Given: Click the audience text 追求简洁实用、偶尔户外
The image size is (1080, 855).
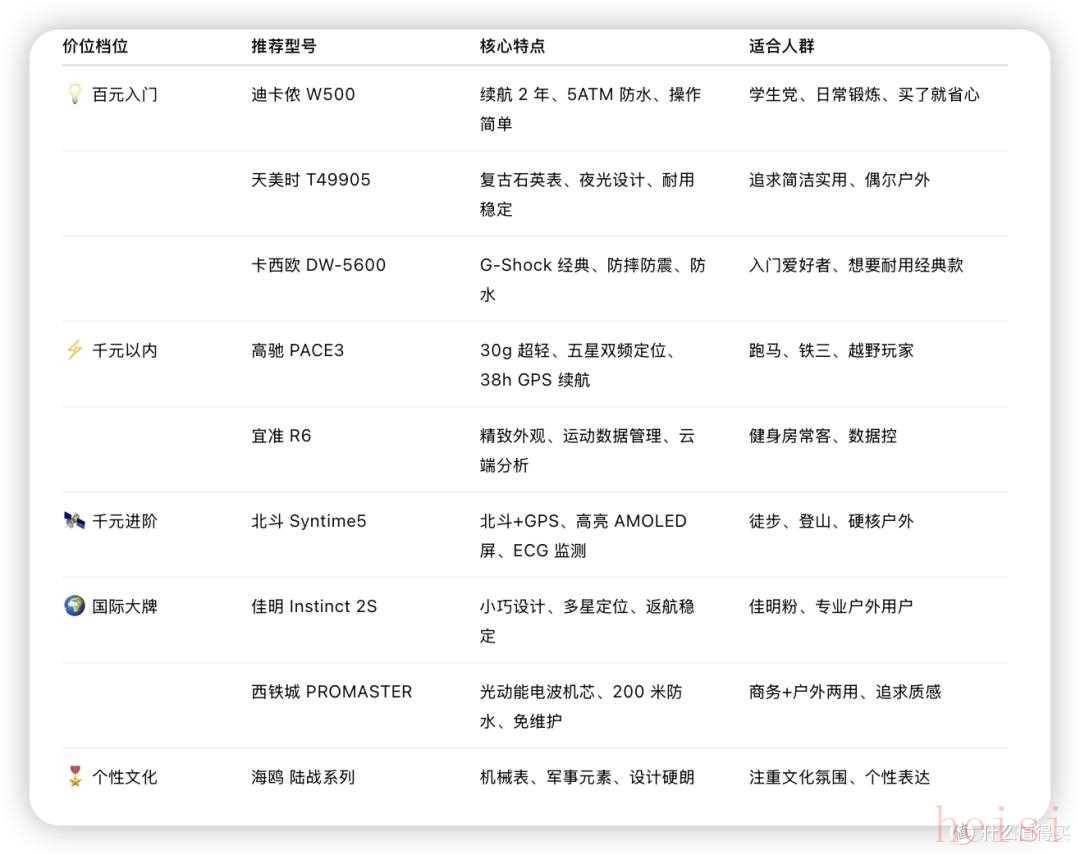Looking at the screenshot, I should 840,180.
